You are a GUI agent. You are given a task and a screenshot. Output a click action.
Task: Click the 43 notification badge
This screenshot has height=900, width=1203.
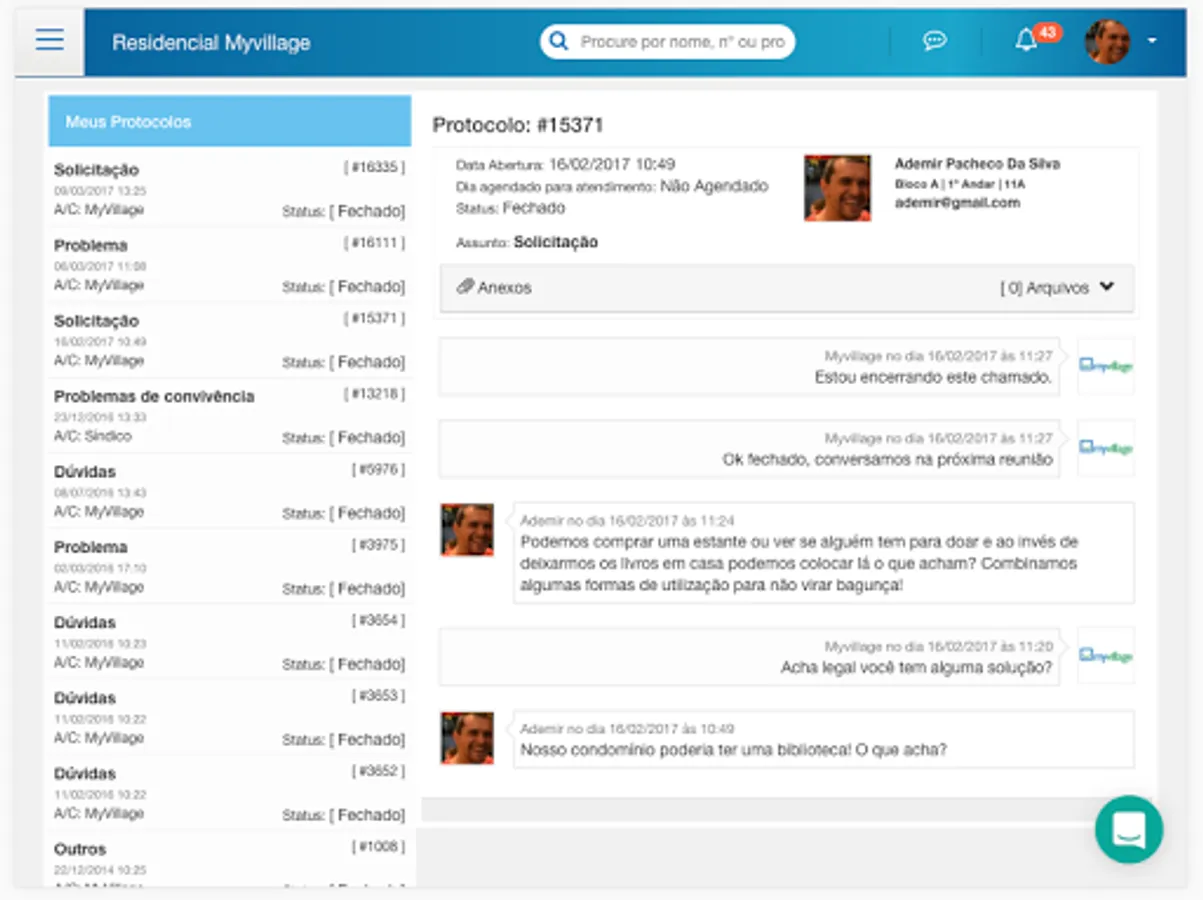pos(1047,32)
